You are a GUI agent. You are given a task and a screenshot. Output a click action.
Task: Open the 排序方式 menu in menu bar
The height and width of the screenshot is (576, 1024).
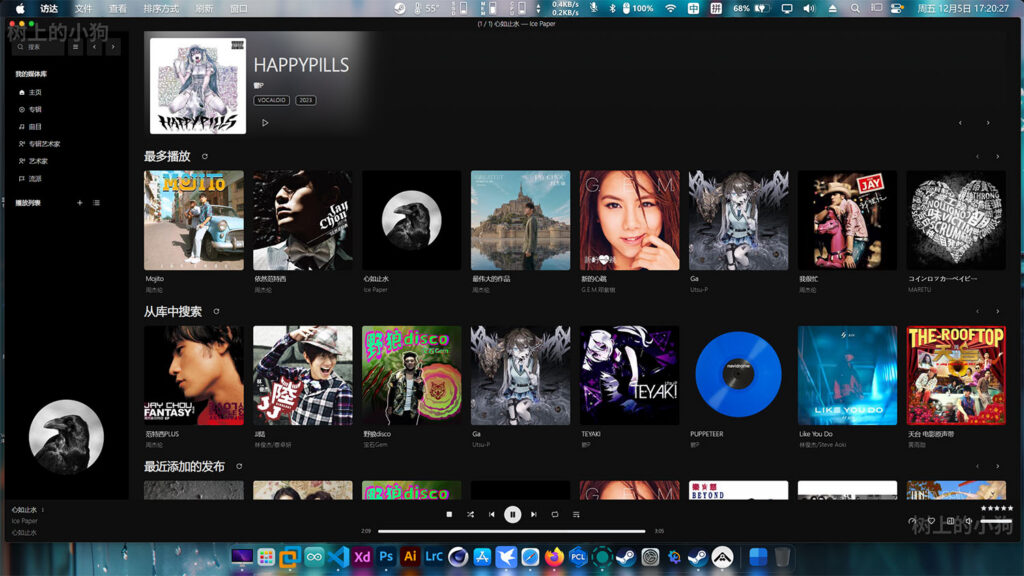tap(161, 8)
